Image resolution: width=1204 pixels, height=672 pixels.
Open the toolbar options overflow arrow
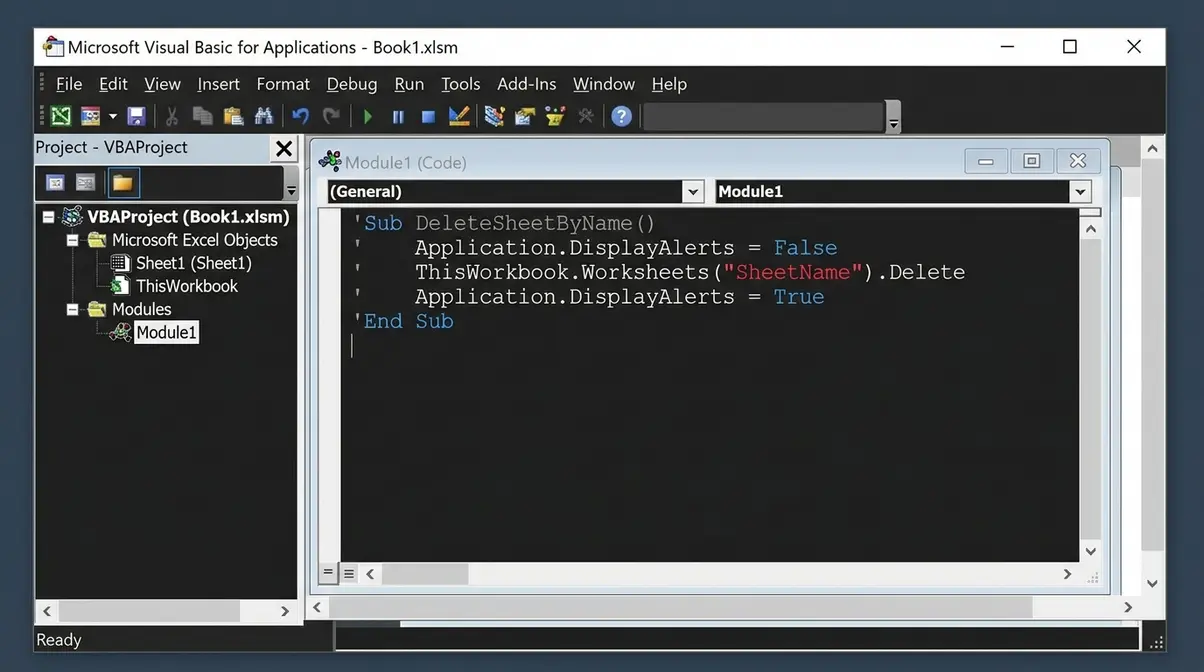click(893, 117)
